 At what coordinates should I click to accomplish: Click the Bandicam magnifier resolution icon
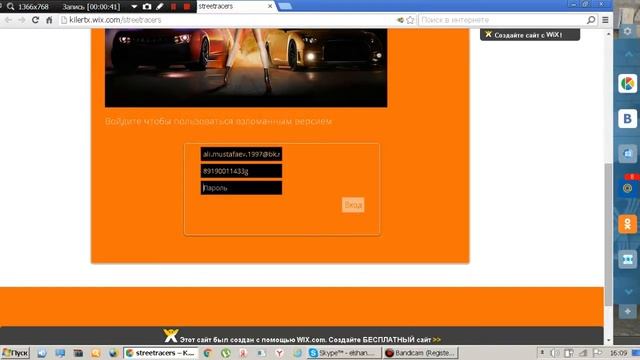point(11,7)
